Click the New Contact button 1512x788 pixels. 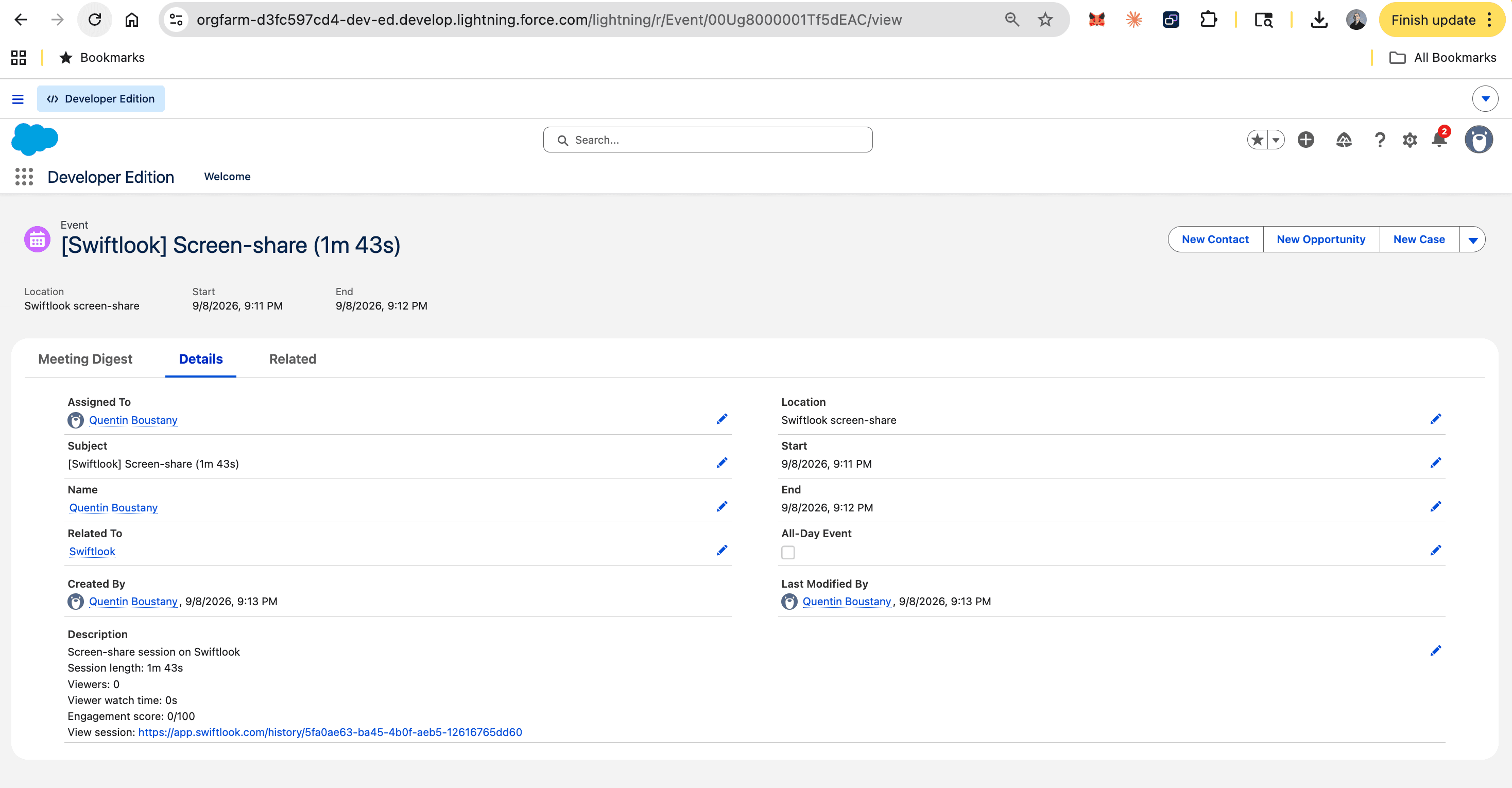[1215, 239]
